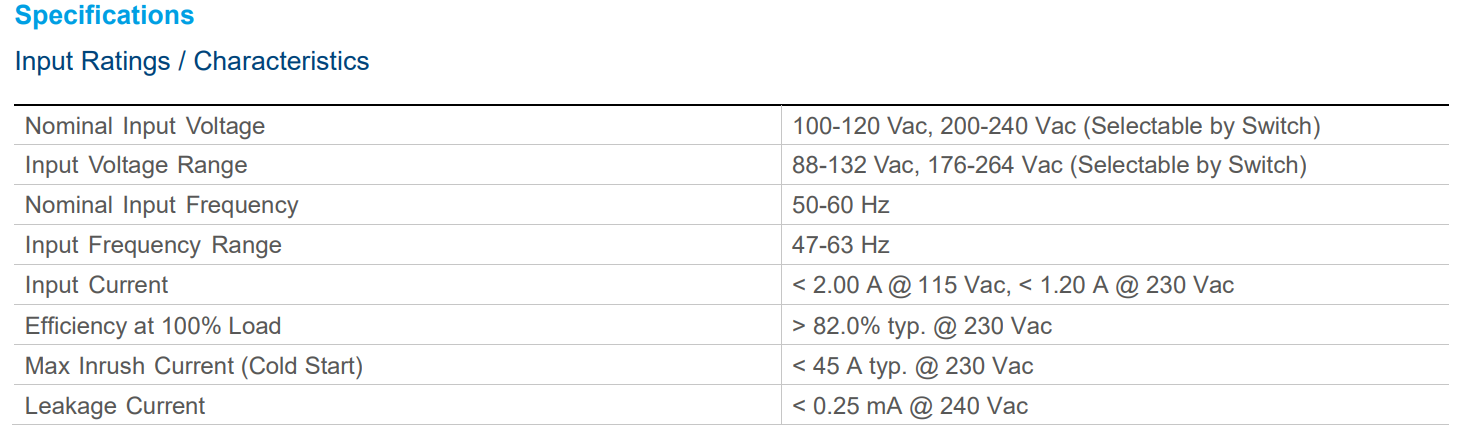Click the "Efficiency at 100% Load" label
This screenshot has height=434, width=1472.
click(x=153, y=326)
